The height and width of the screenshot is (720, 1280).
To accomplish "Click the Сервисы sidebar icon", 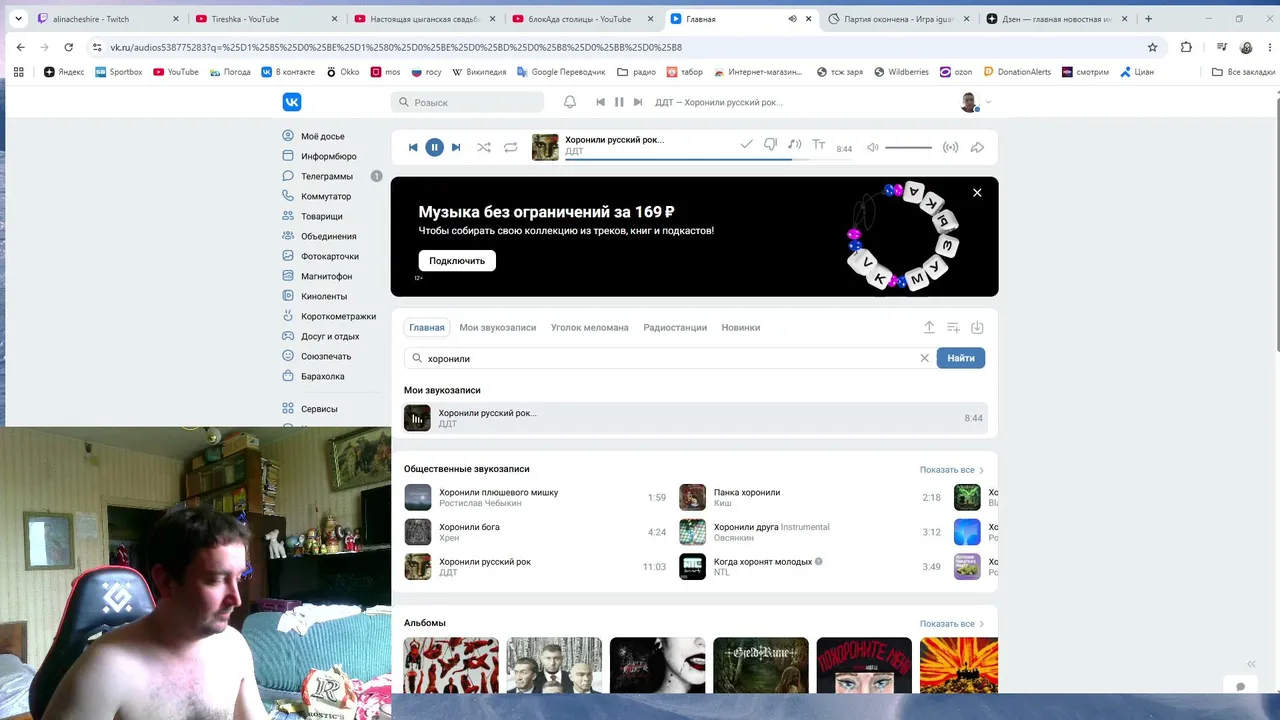I will pos(288,409).
